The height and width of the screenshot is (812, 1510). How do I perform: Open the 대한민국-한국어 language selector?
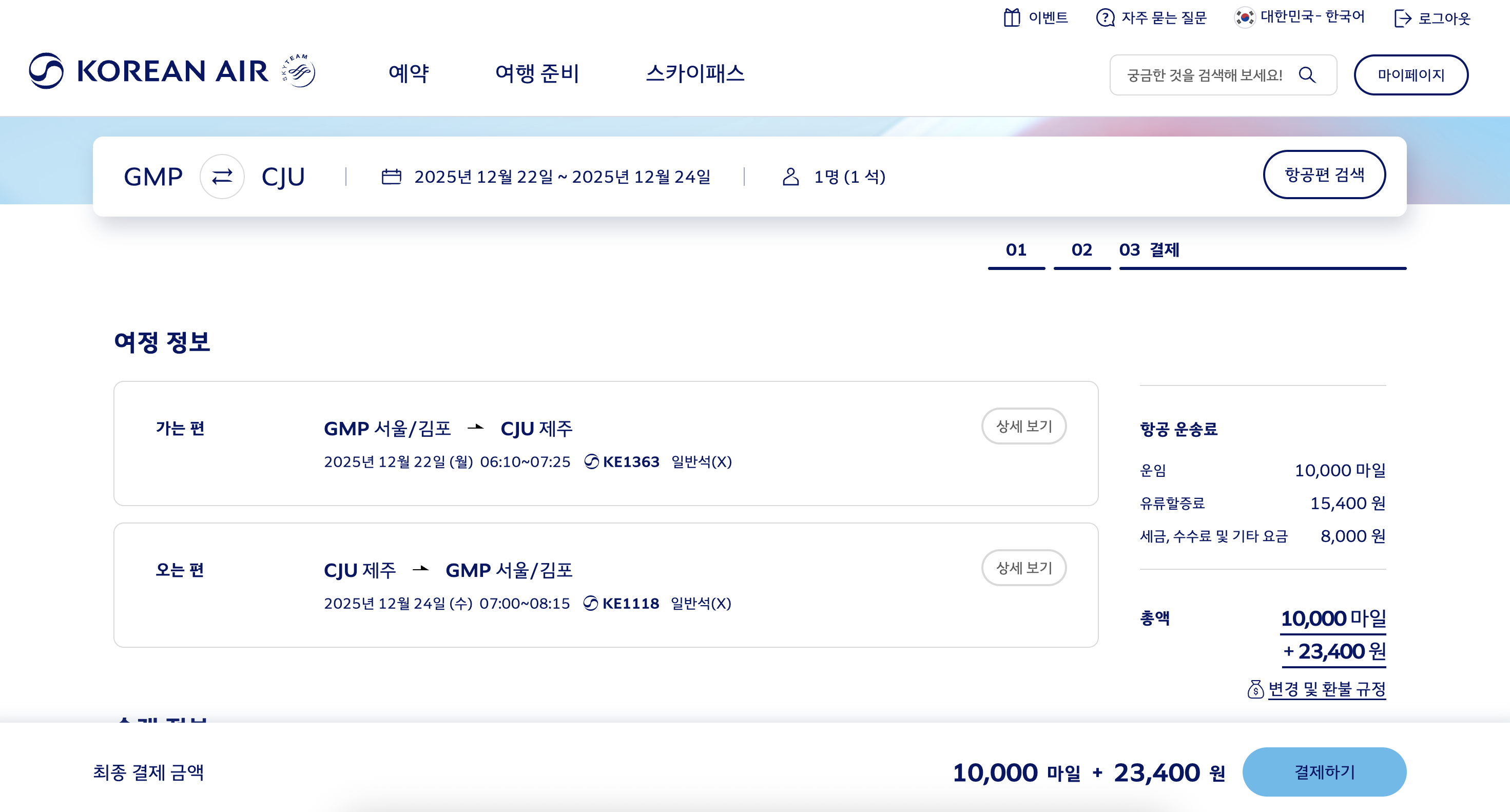1300,17
